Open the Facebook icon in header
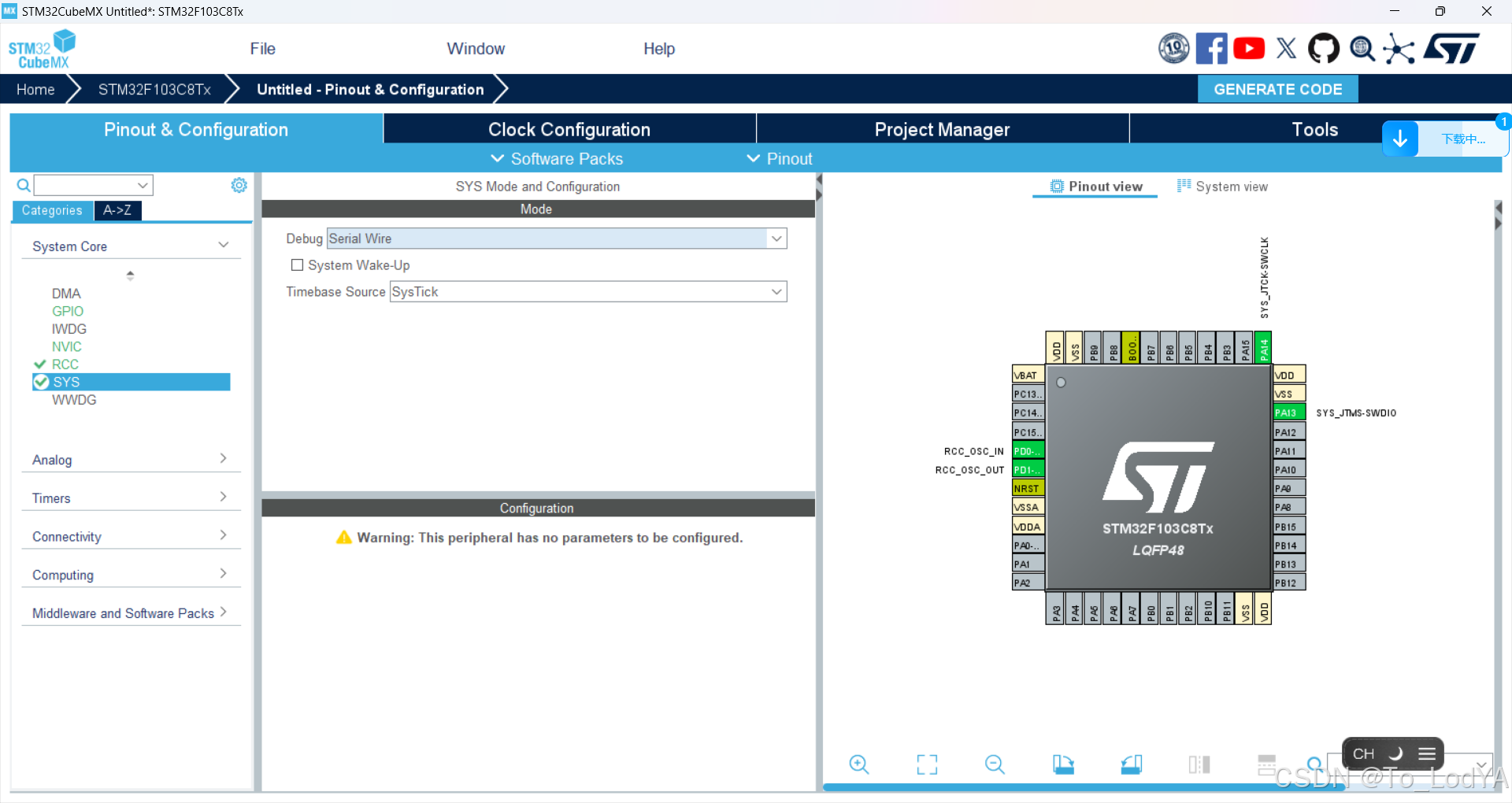The height and width of the screenshot is (803, 1512). pos(1211,49)
